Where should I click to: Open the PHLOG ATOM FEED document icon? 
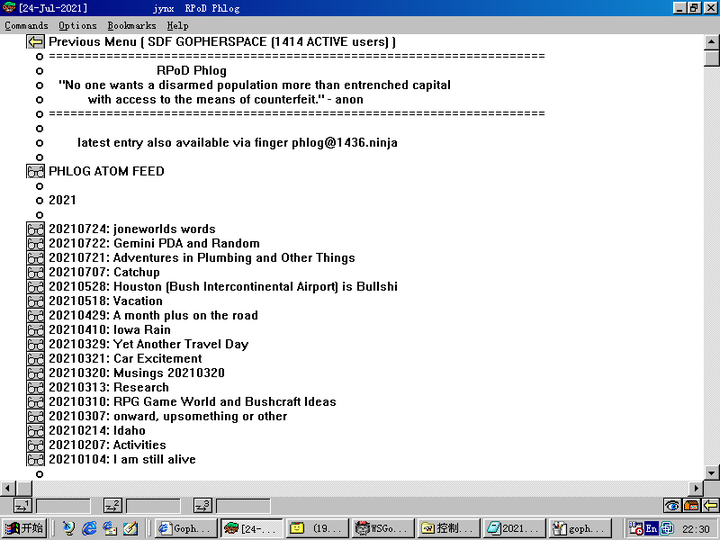point(36,171)
